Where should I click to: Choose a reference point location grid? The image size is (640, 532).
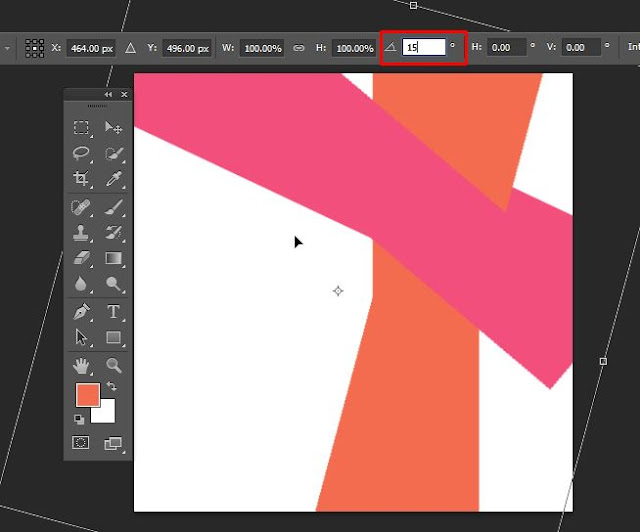click(35, 48)
